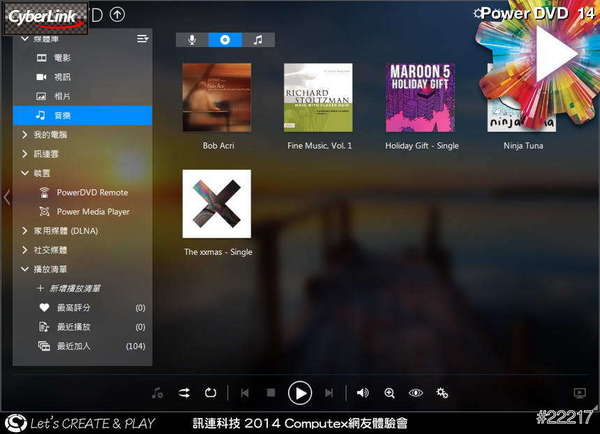The width and height of the screenshot is (600, 434).
Task: Open PowerDVD Remote device
Action: [83, 193]
